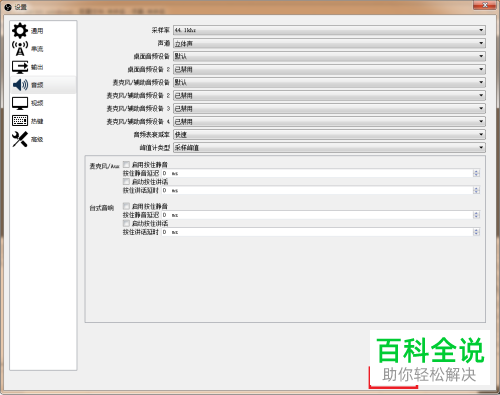Screen dimensions: 500x395
Task: Open the 视频 (Video) display settings
Action: click(43, 103)
